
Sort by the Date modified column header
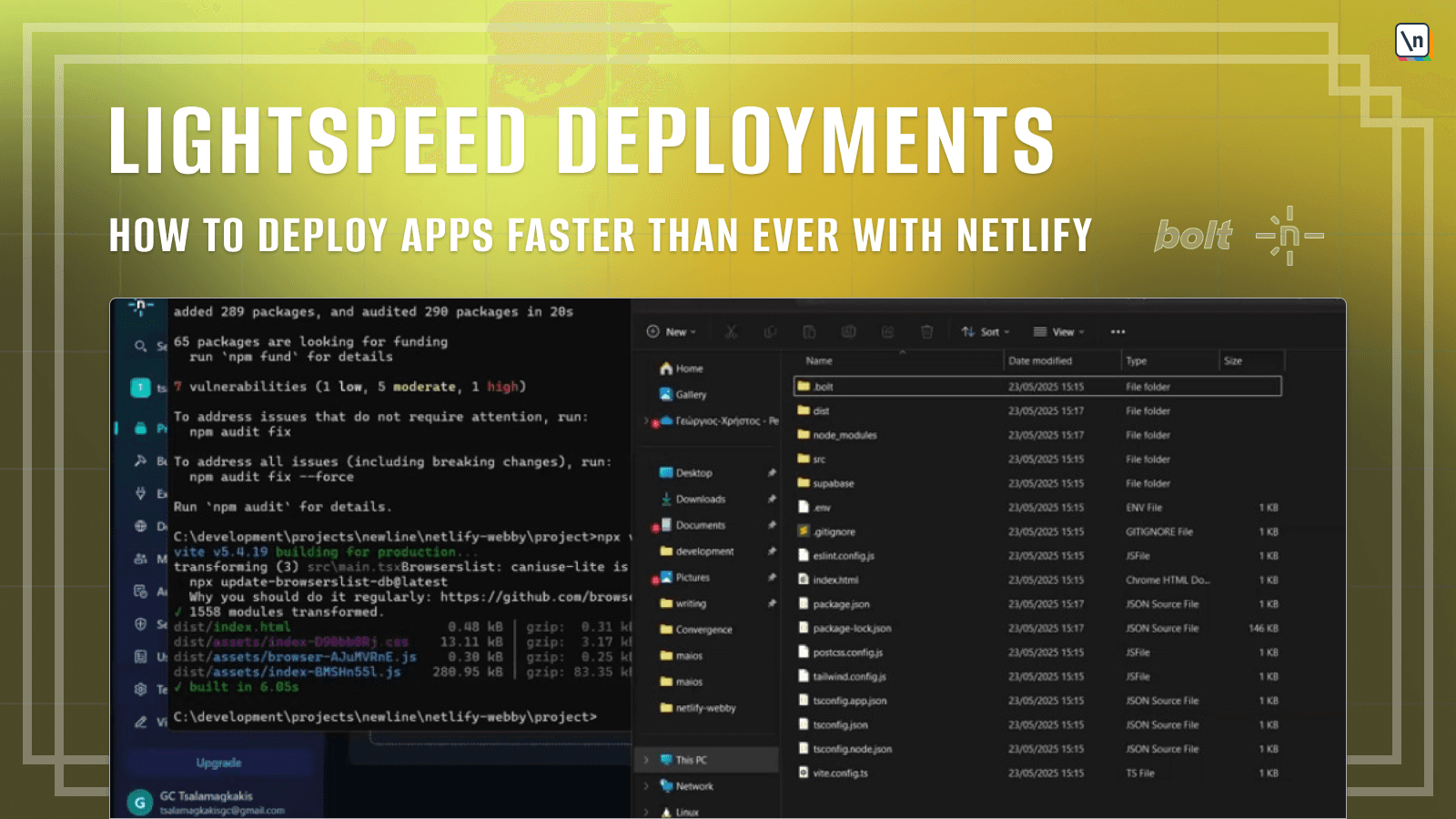pos(1040,361)
